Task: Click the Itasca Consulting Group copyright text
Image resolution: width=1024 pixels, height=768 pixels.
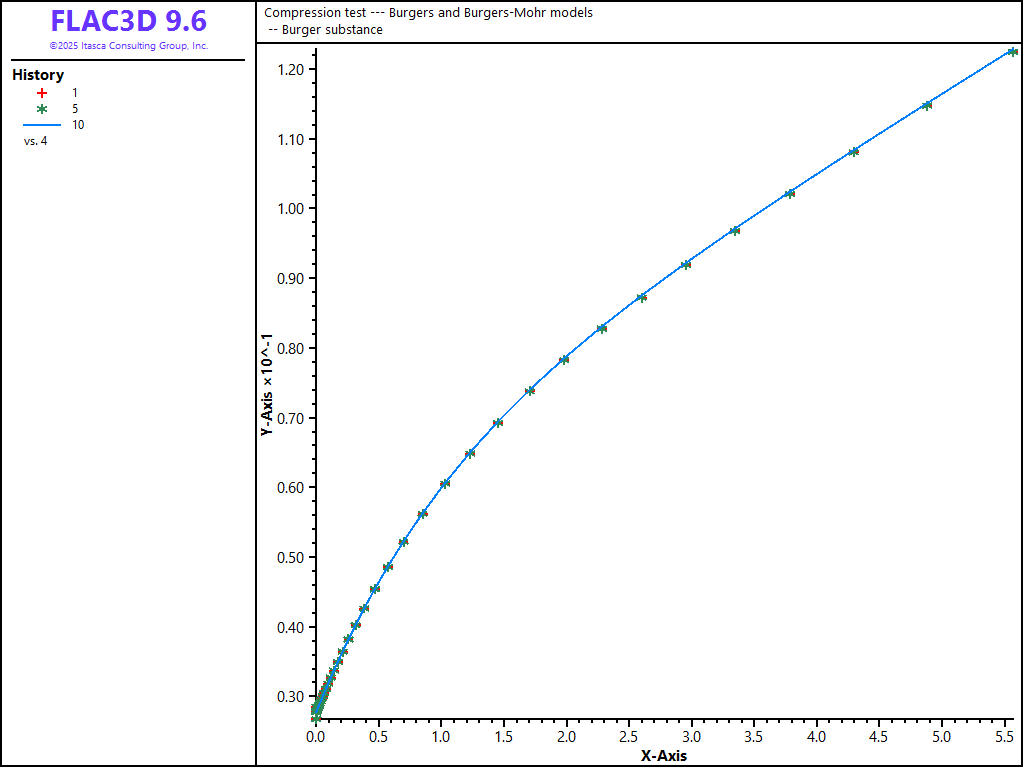Action: coord(129,46)
